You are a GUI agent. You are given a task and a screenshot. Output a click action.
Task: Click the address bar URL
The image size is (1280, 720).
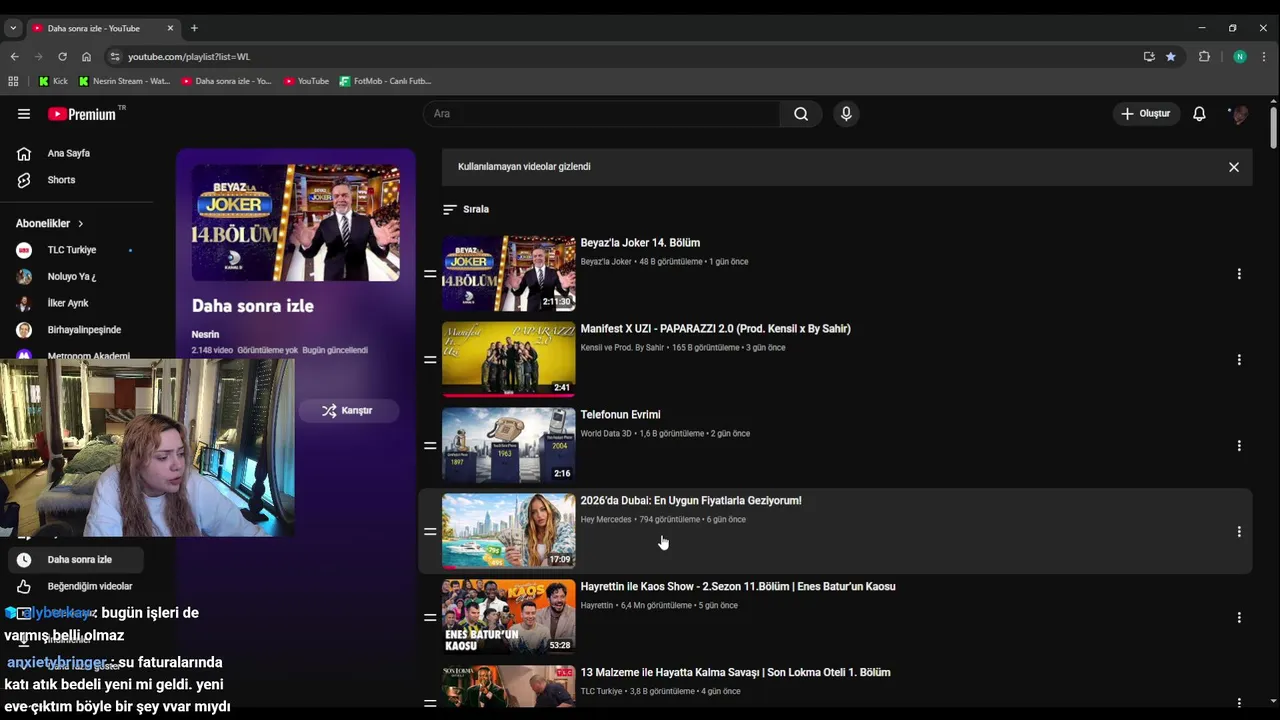pyautogui.click(x=189, y=57)
